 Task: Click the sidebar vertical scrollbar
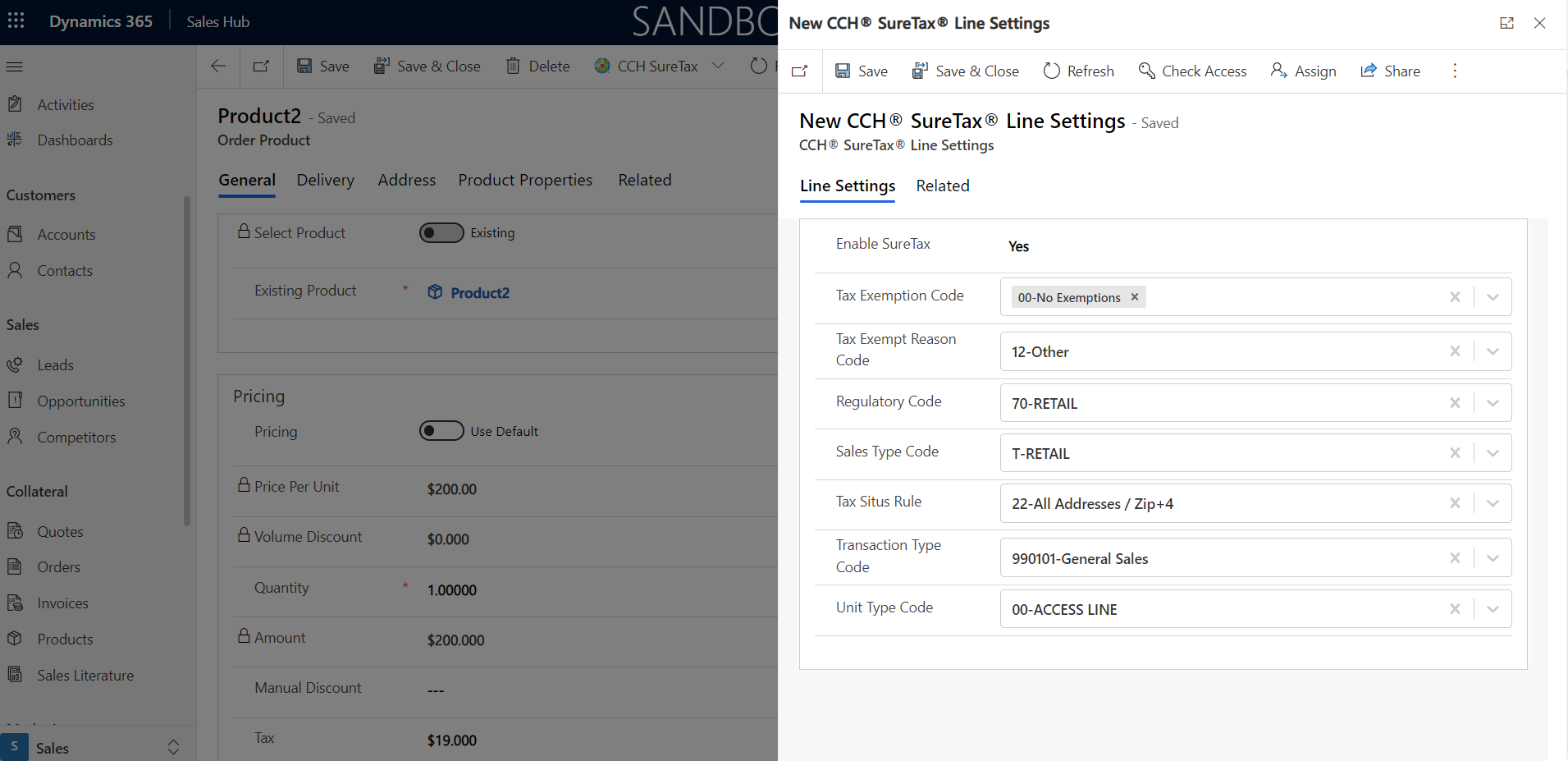(187, 361)
